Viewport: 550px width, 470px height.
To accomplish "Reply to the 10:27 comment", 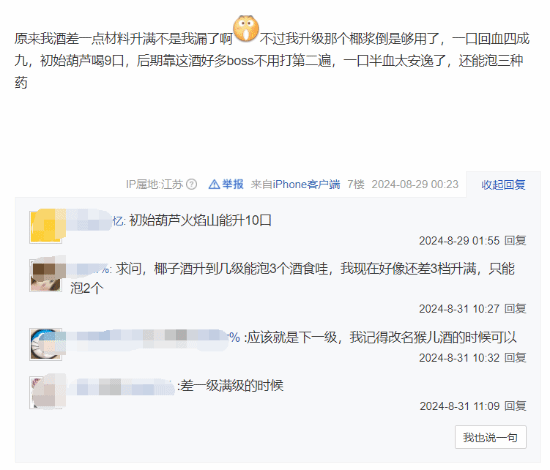I will [515, 309].
